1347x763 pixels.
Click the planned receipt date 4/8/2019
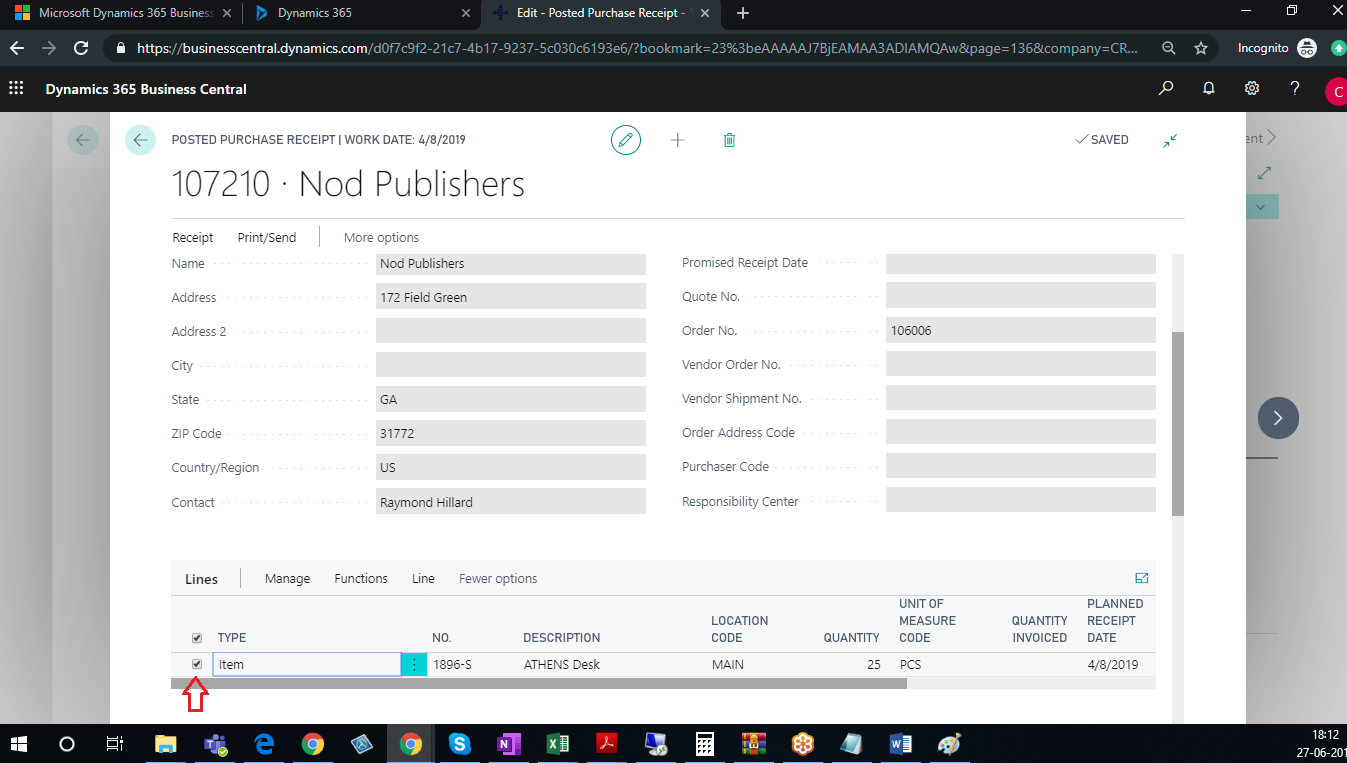tap(1113, 665)
